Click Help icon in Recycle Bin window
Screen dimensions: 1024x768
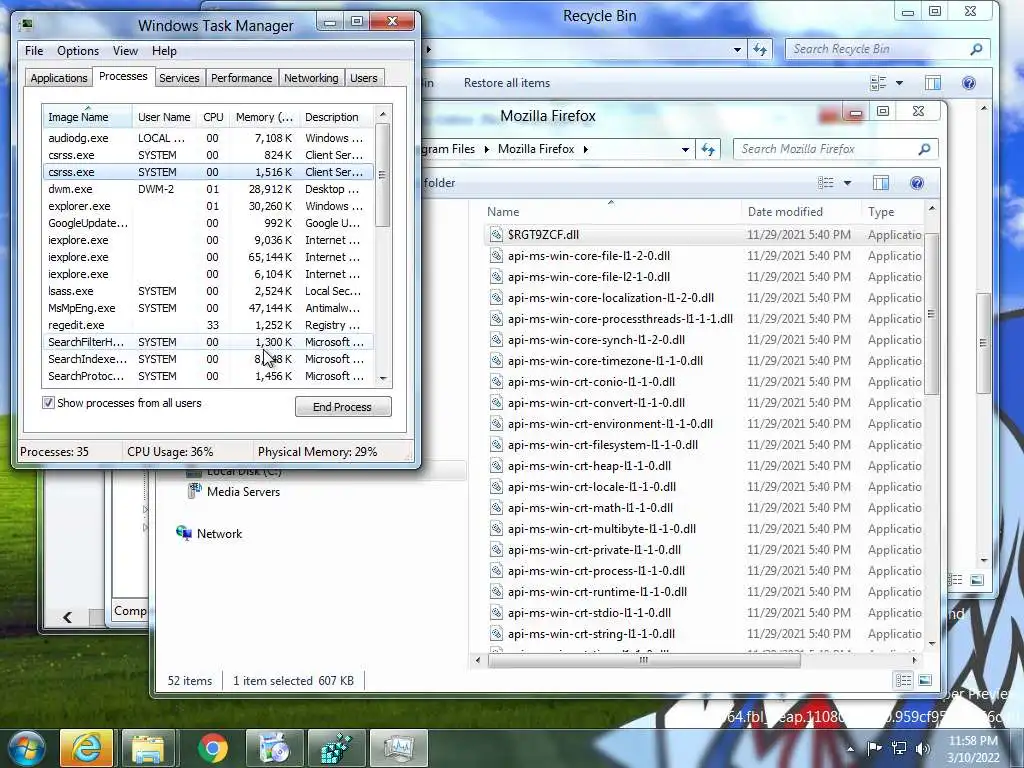click(x=968, y=83)
